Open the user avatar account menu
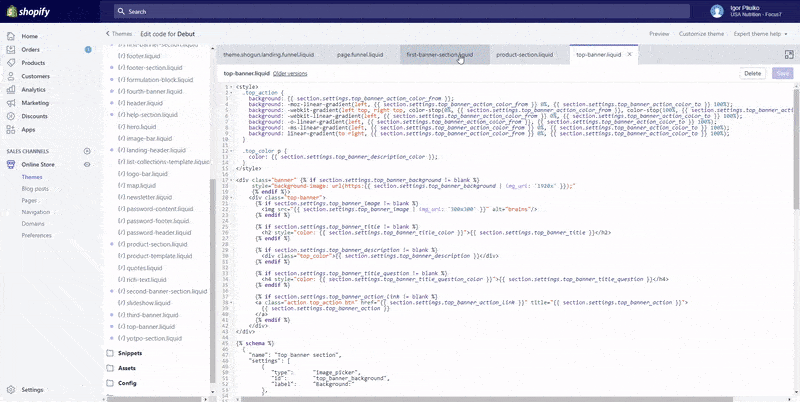 pos(717,11)
